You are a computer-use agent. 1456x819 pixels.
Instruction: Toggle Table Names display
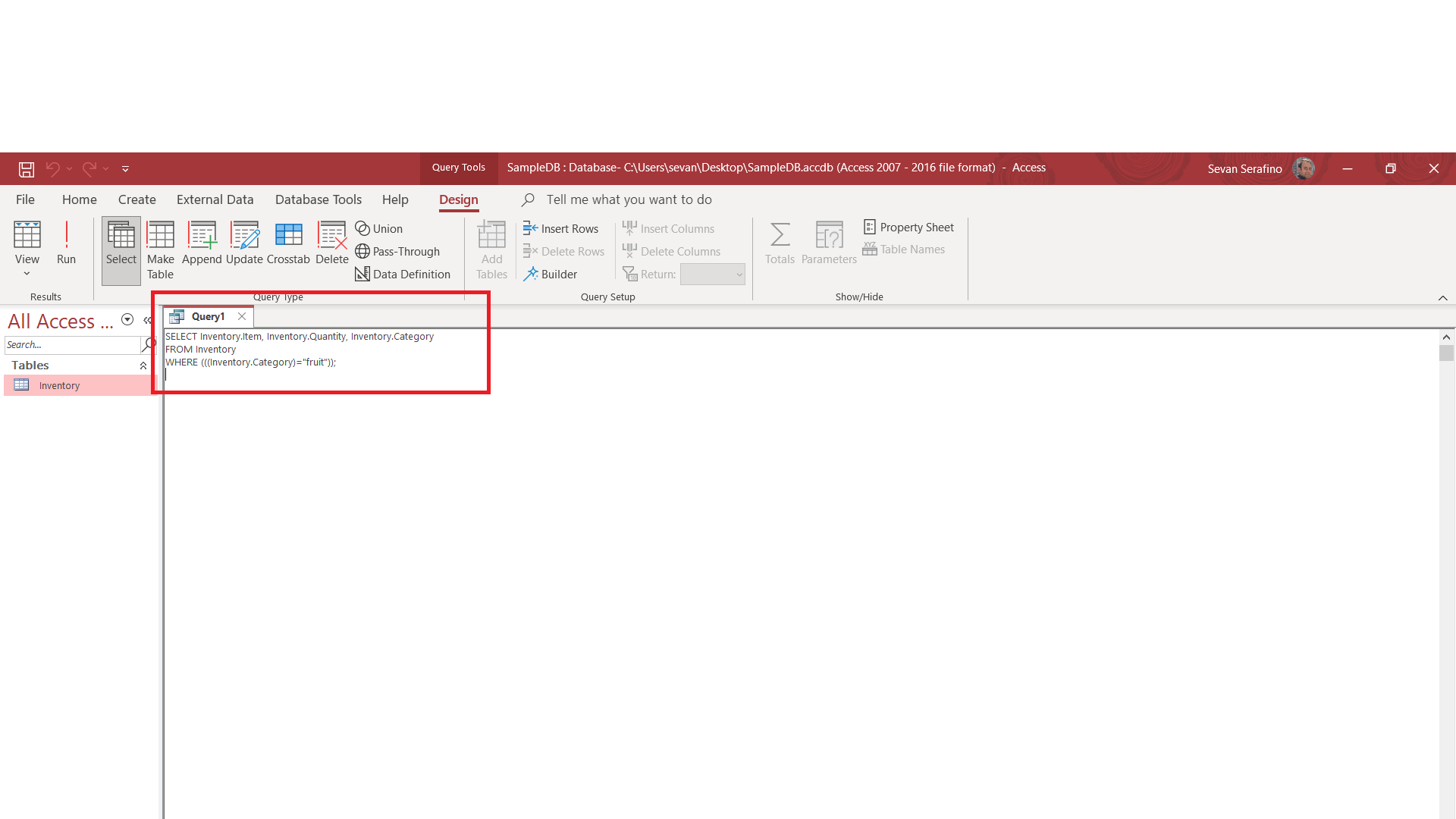pyautogui.click(x=904, y=249)
